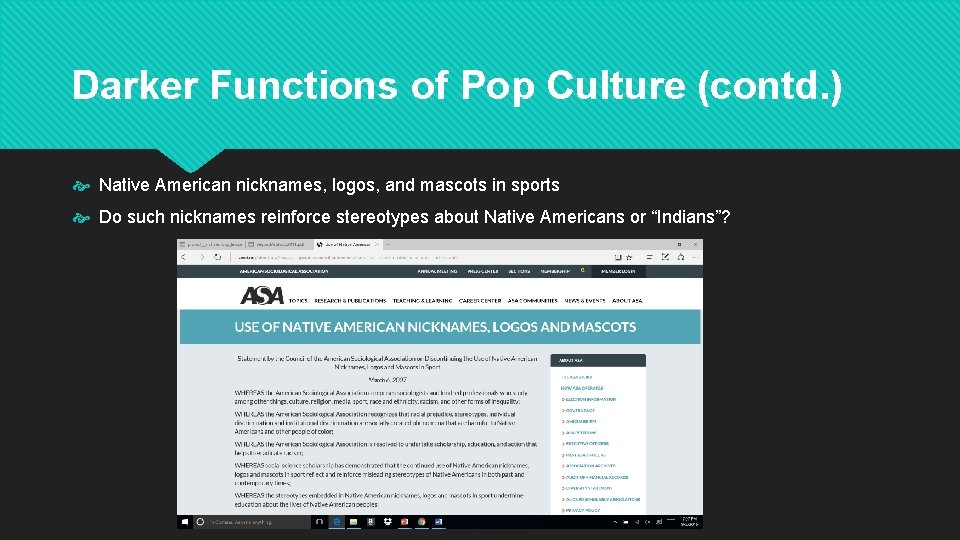Click Sections link in top bar
This screenshot has width=960, height=540.
519,271
